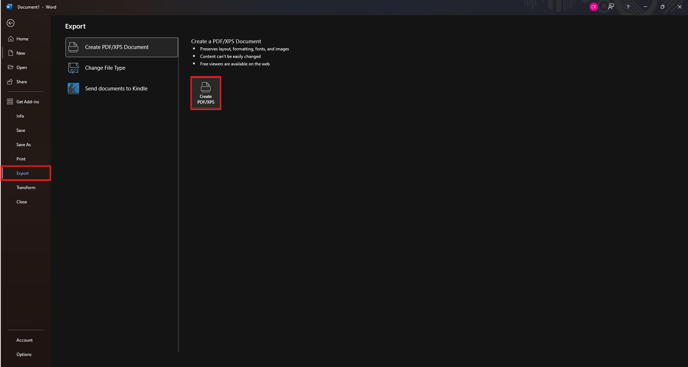
Task: Click the Create PDF/XPS button
Action: (206, 93)
